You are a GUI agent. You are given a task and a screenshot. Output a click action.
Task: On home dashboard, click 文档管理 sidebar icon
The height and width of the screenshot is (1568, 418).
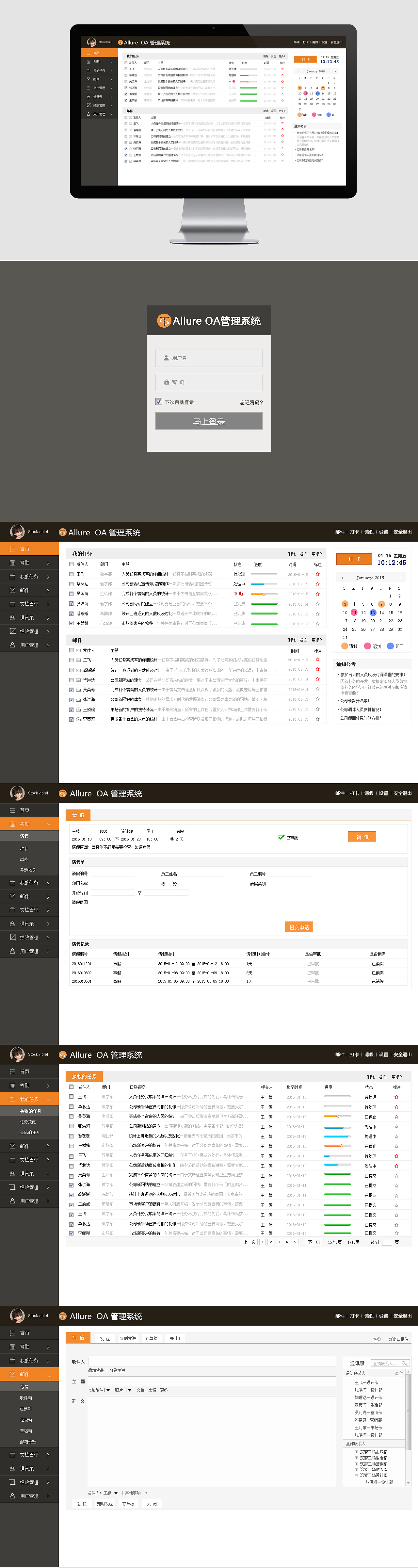pyautogui.click(x=12, y=604)
